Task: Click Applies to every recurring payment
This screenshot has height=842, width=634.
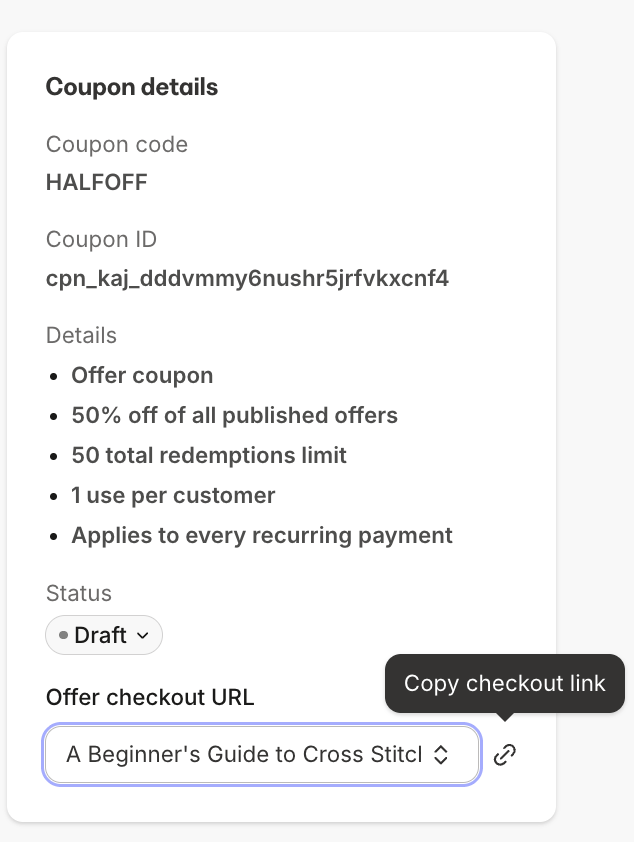Action: [262, 535]
